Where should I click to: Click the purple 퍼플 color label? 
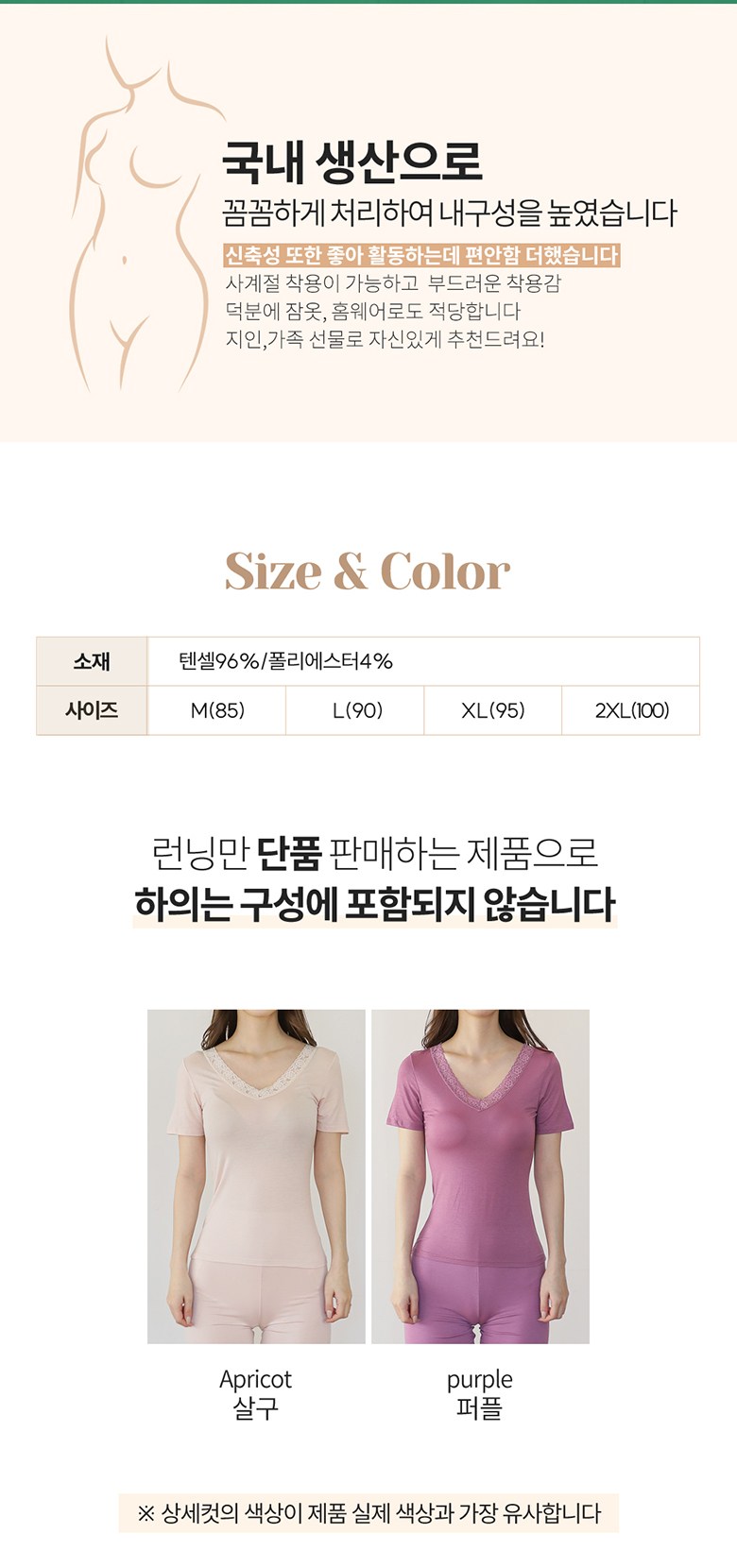click(479, 1393)
